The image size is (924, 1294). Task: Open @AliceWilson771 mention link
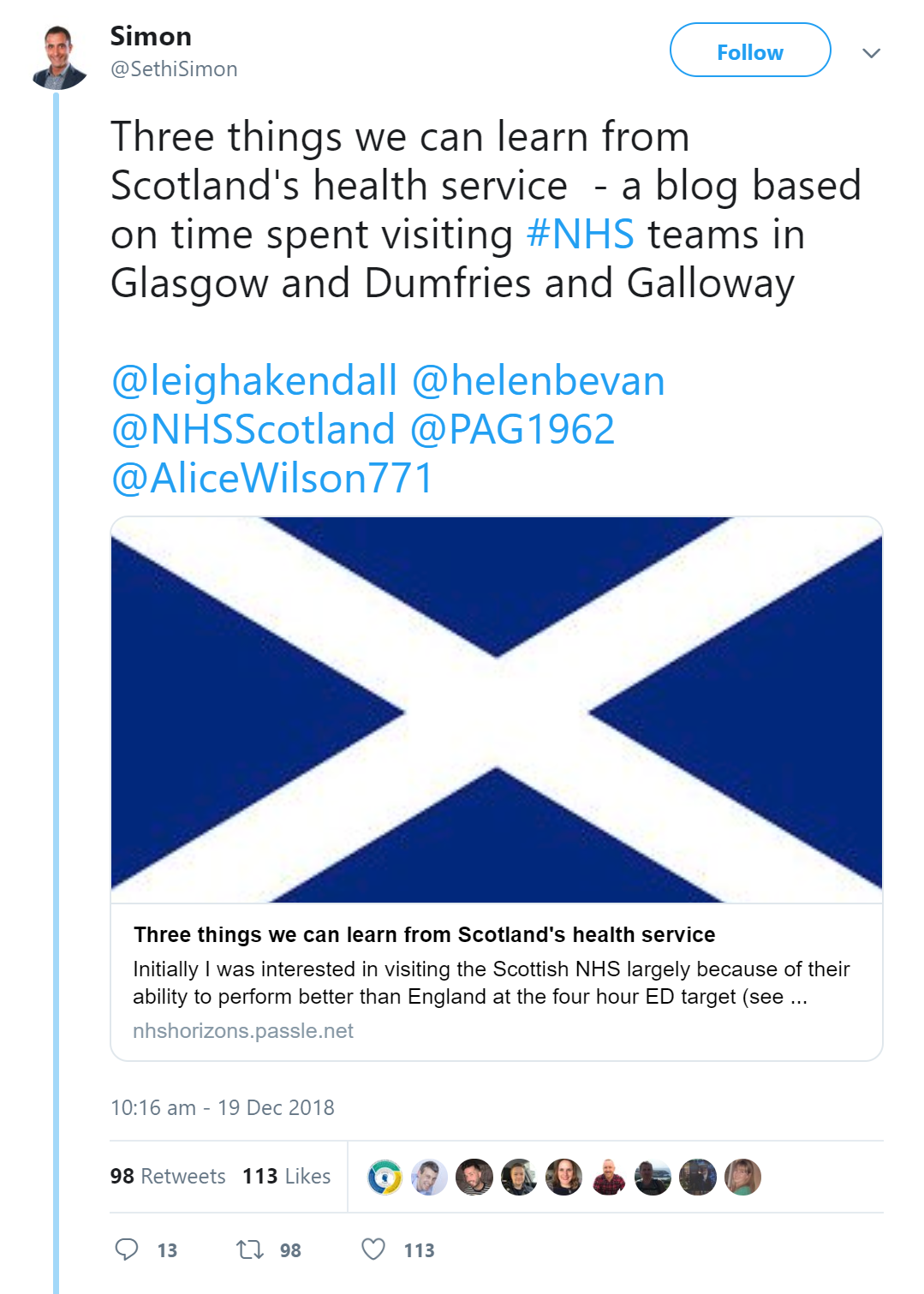pos(272,479)
